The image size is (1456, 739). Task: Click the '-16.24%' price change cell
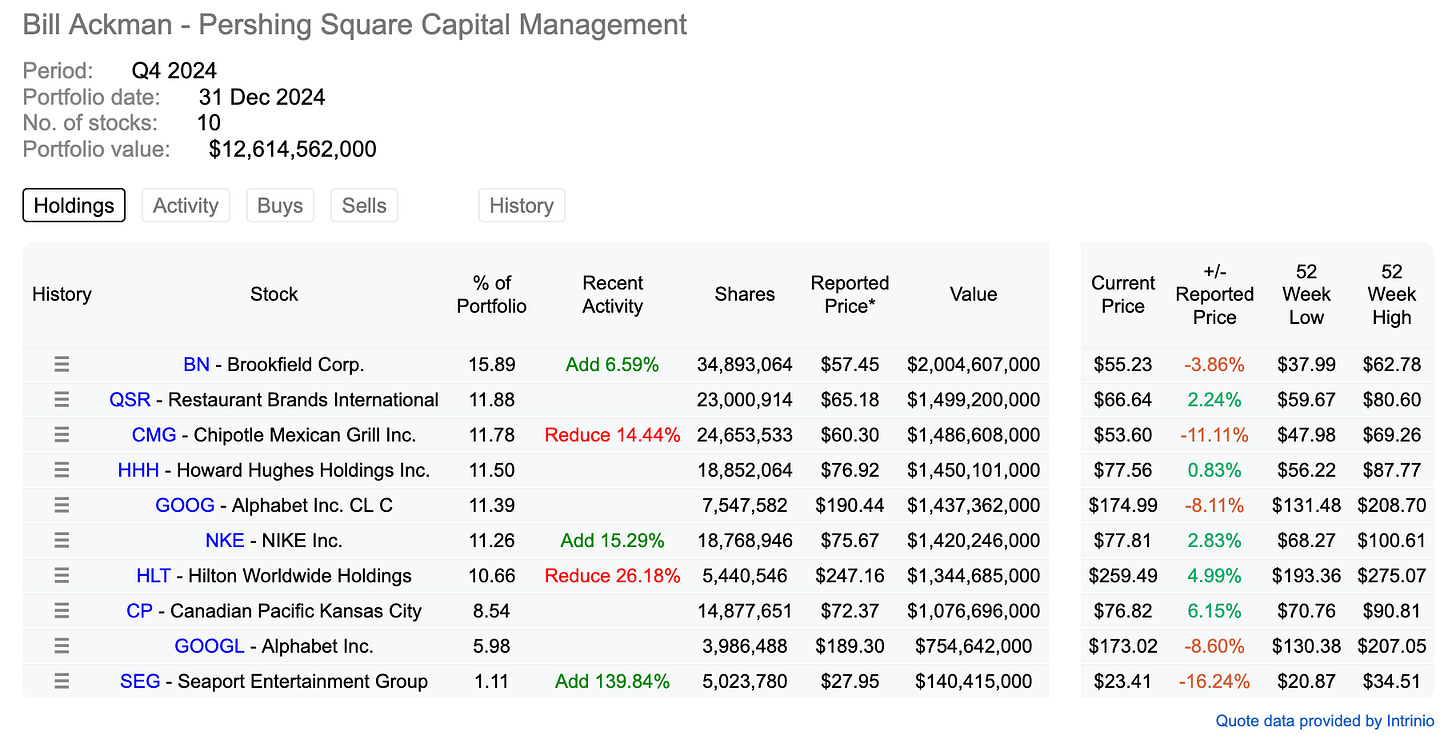[1214, 681]
